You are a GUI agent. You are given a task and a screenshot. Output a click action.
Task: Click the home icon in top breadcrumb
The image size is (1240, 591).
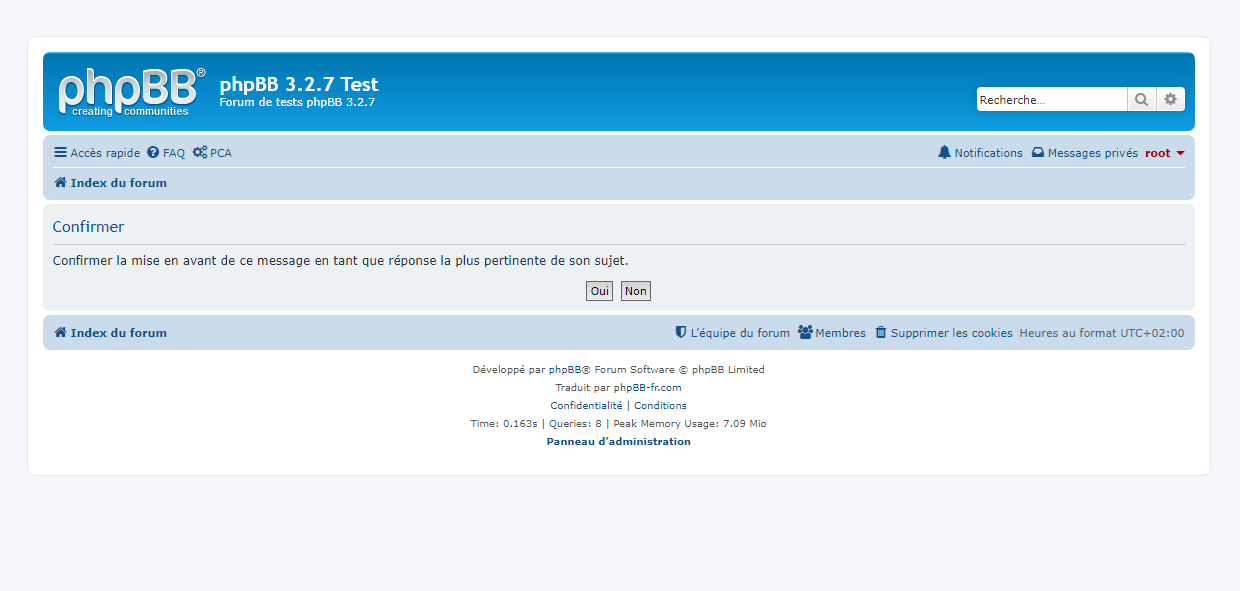[x=60, y=183]
